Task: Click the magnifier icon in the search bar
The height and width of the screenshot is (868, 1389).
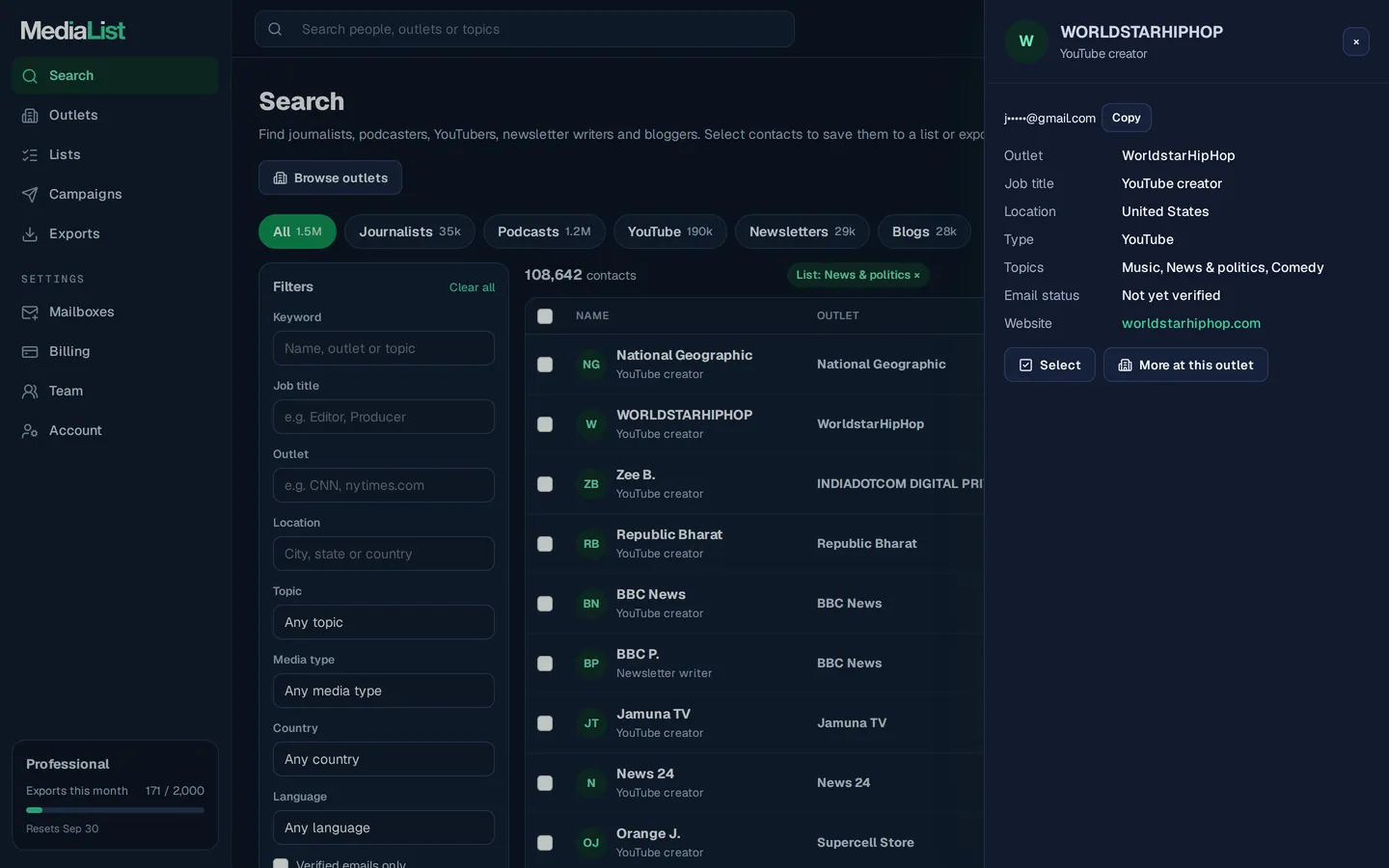Action: [x=275, y=29]
